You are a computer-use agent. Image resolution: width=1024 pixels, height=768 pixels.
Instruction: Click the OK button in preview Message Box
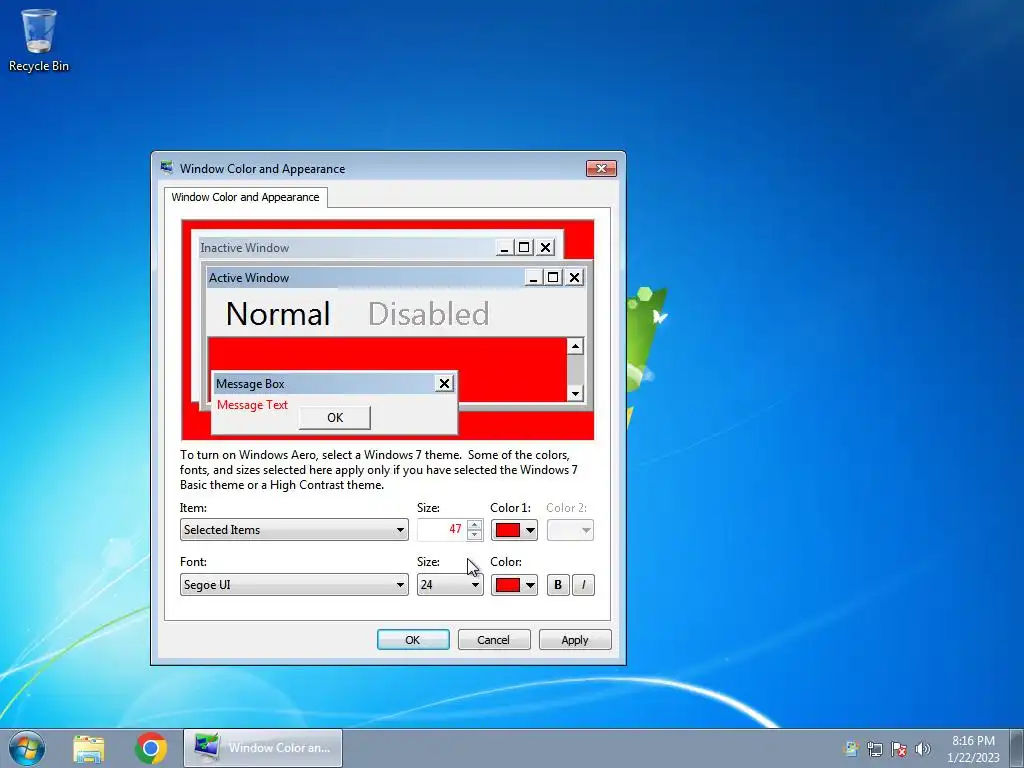pos(334,417)
